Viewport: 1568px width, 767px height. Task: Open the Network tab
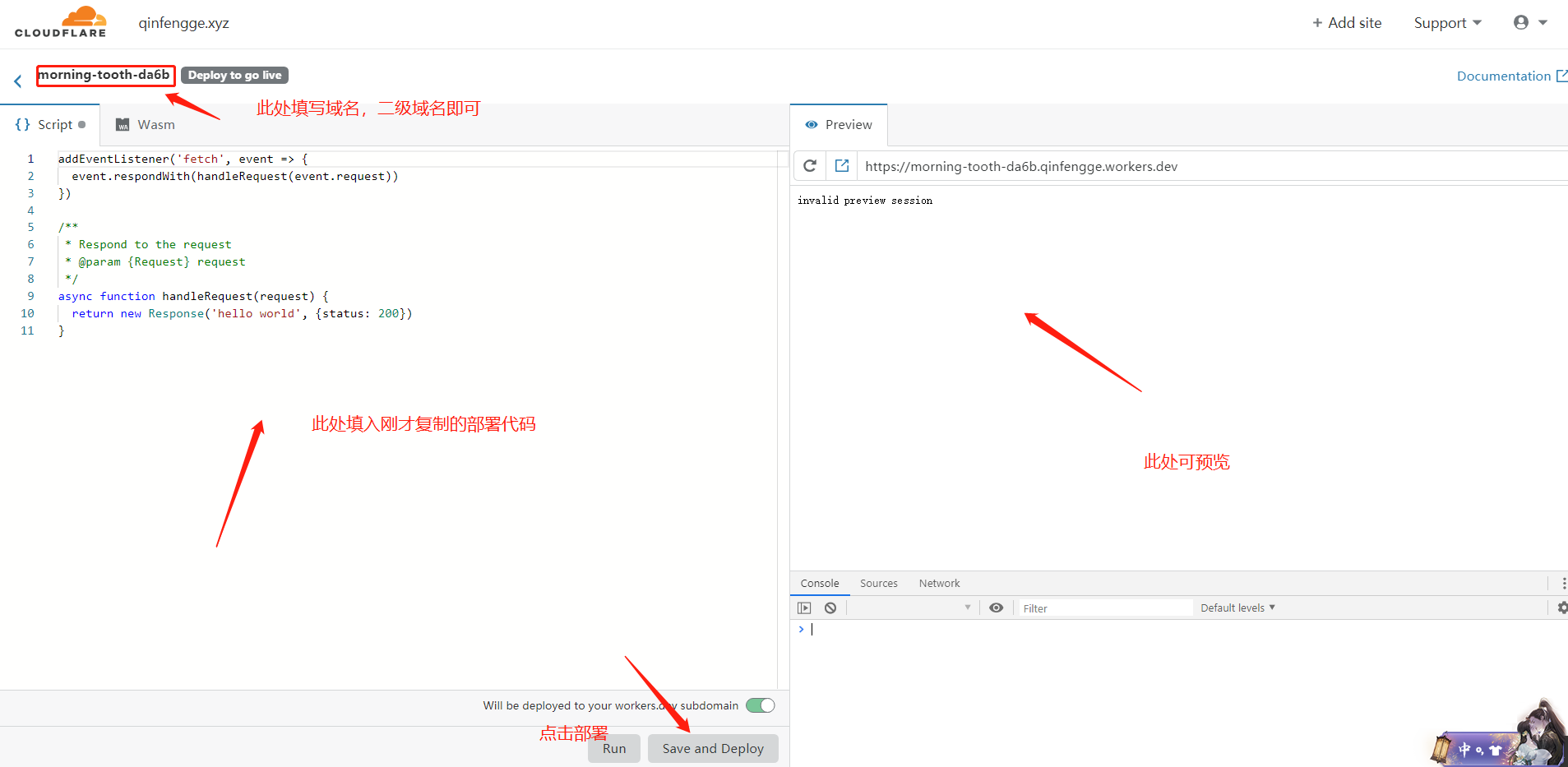[x=940, y=584]
